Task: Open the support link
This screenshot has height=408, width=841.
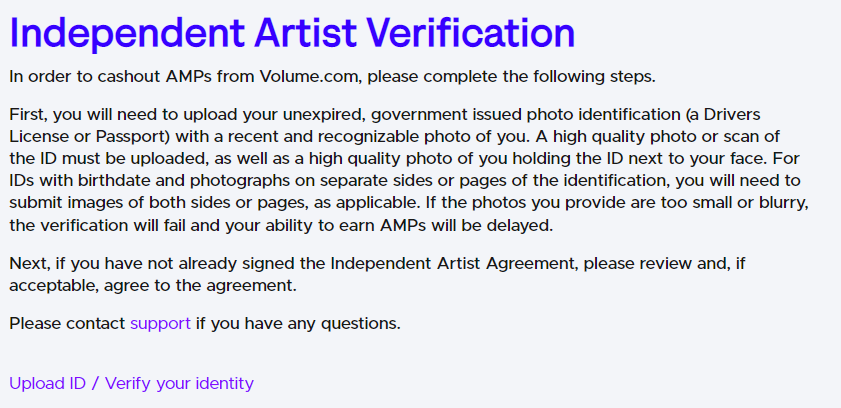Action: (x=160, y=324)
